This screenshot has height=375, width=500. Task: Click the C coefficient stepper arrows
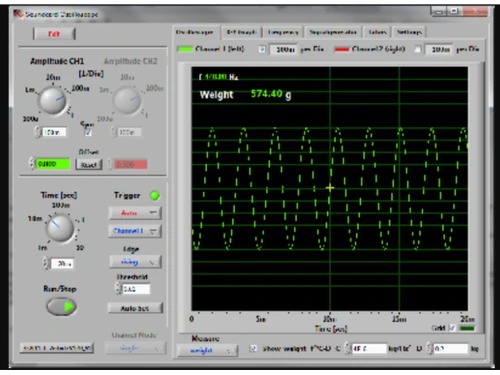pos(347,348)
